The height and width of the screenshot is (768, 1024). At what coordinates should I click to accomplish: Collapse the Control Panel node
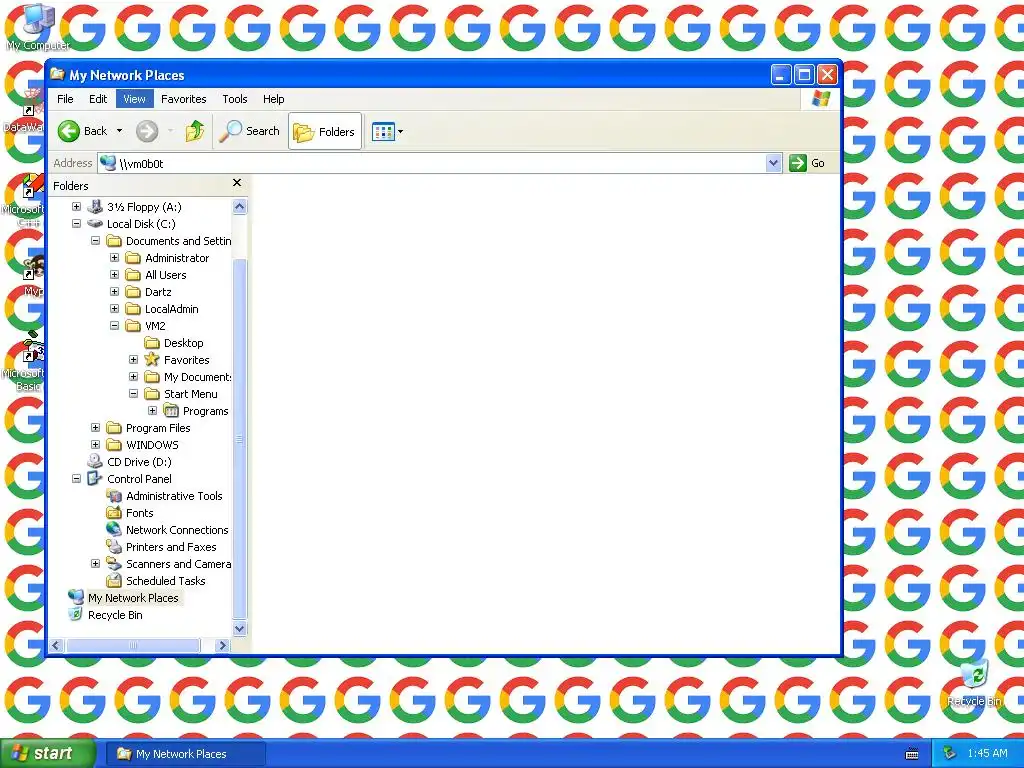76,478
